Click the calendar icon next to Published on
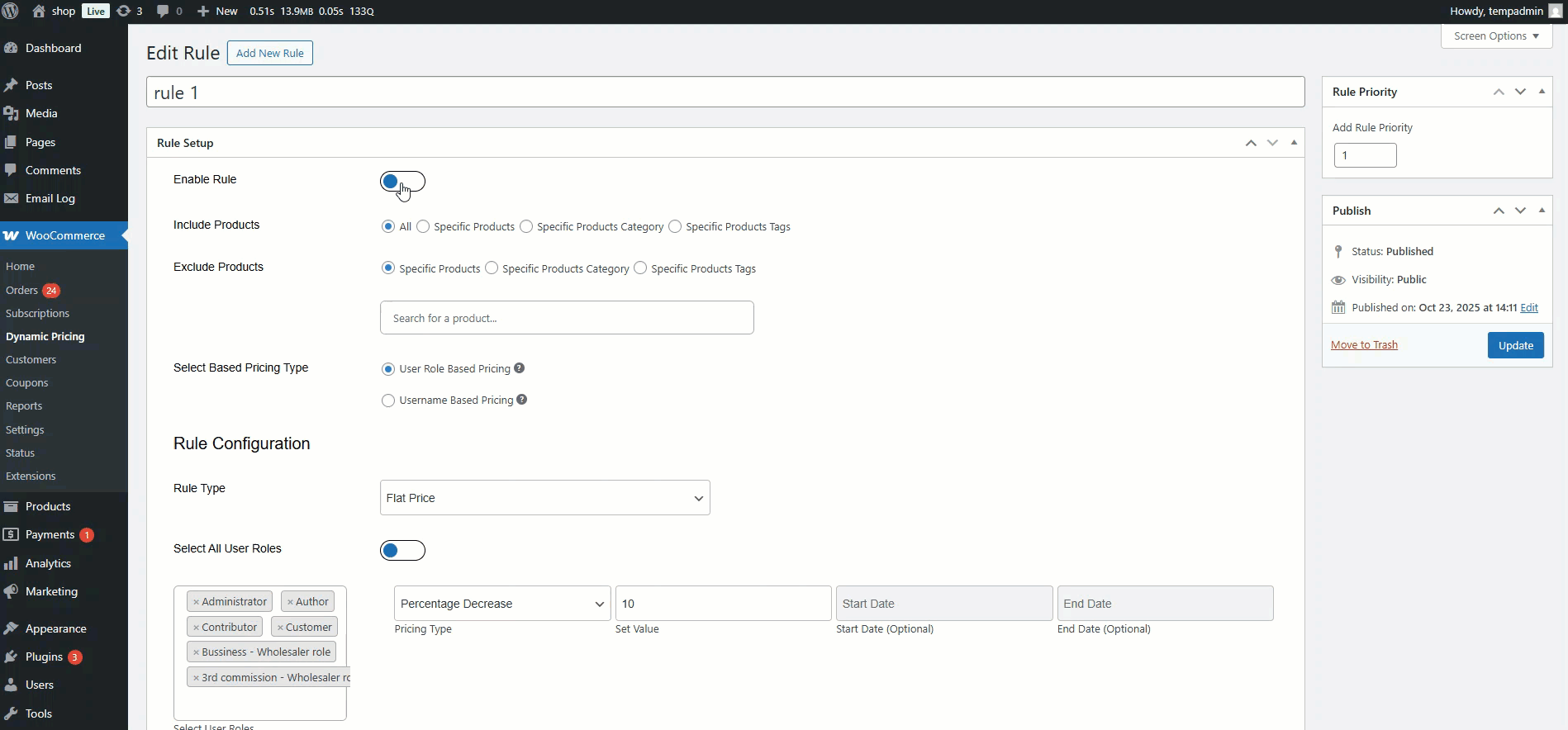 (1338, 307)
